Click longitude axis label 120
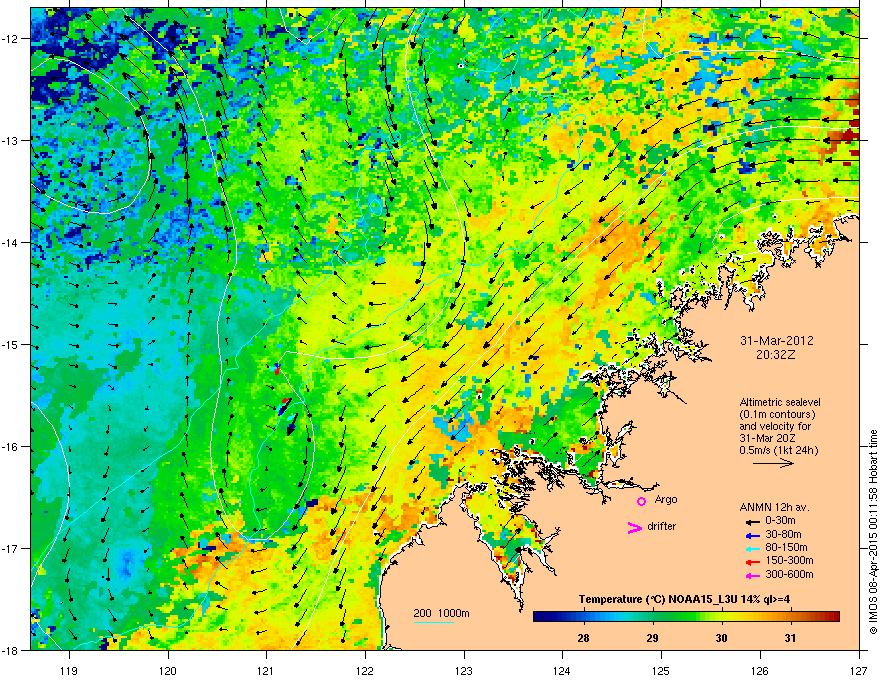Viewport: 880px width, 680px height. (x=168, y=670)
